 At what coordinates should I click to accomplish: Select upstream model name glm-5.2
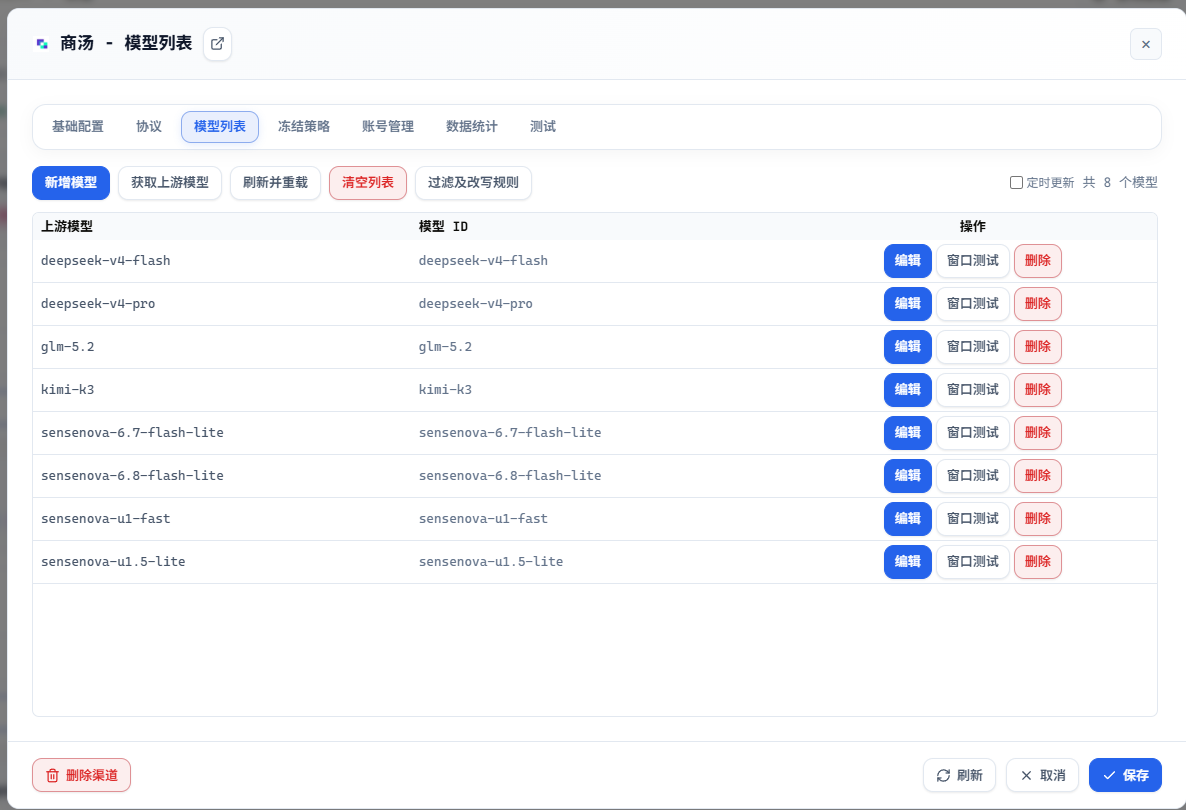[x=67, y=347]
